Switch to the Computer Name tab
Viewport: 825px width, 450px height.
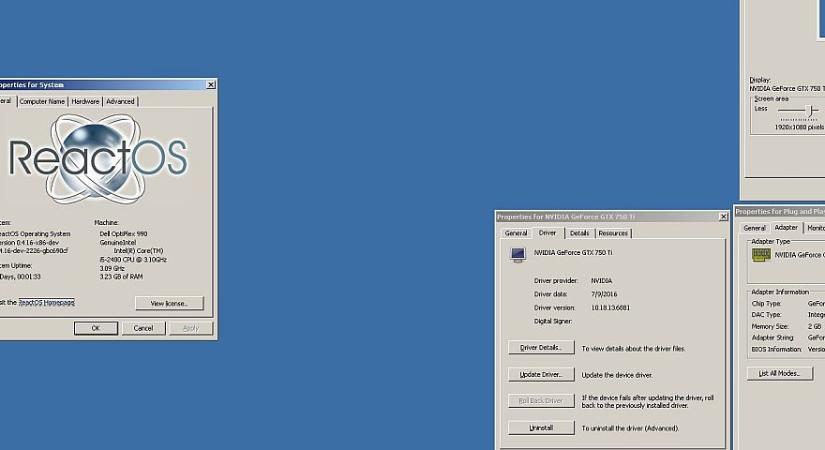click(x=42, y=102)
